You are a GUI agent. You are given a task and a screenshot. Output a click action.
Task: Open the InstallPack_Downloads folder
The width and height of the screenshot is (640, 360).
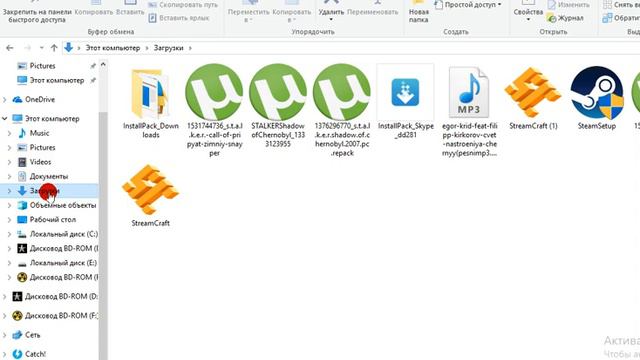point(151,103)
